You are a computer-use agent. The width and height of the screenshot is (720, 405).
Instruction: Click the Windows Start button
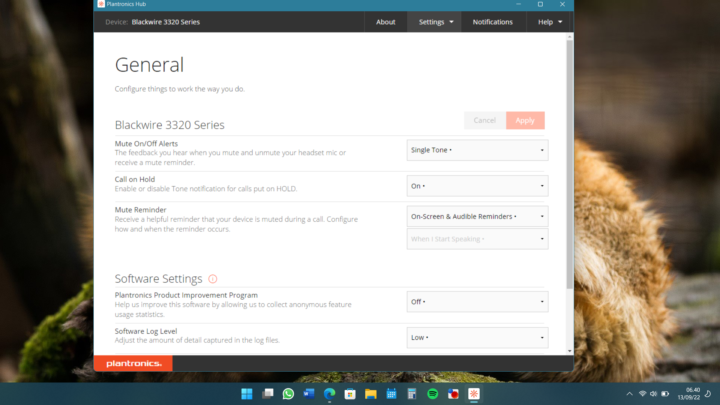[247, 394]
